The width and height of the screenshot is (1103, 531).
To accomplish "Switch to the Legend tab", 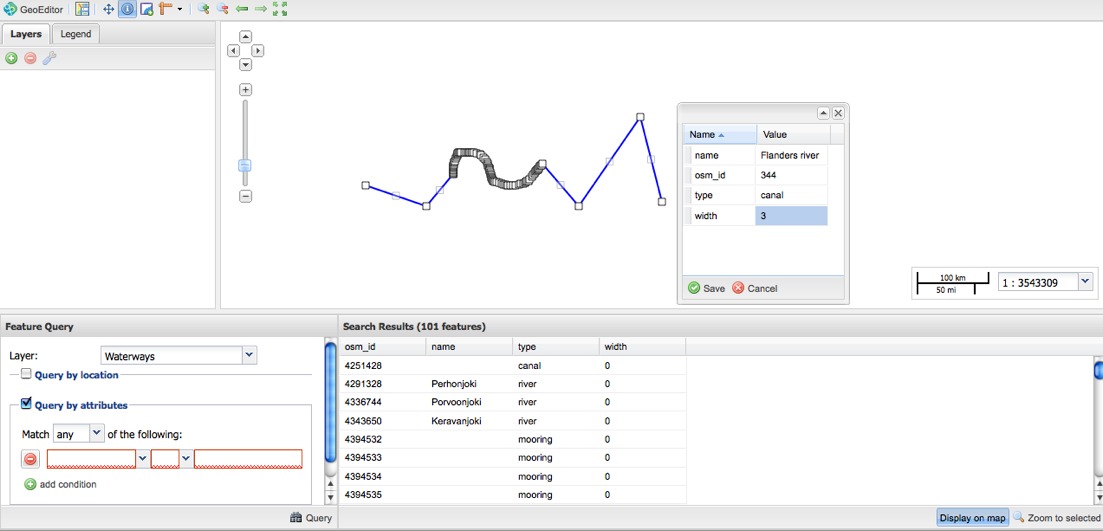I will tap(76, 34).
